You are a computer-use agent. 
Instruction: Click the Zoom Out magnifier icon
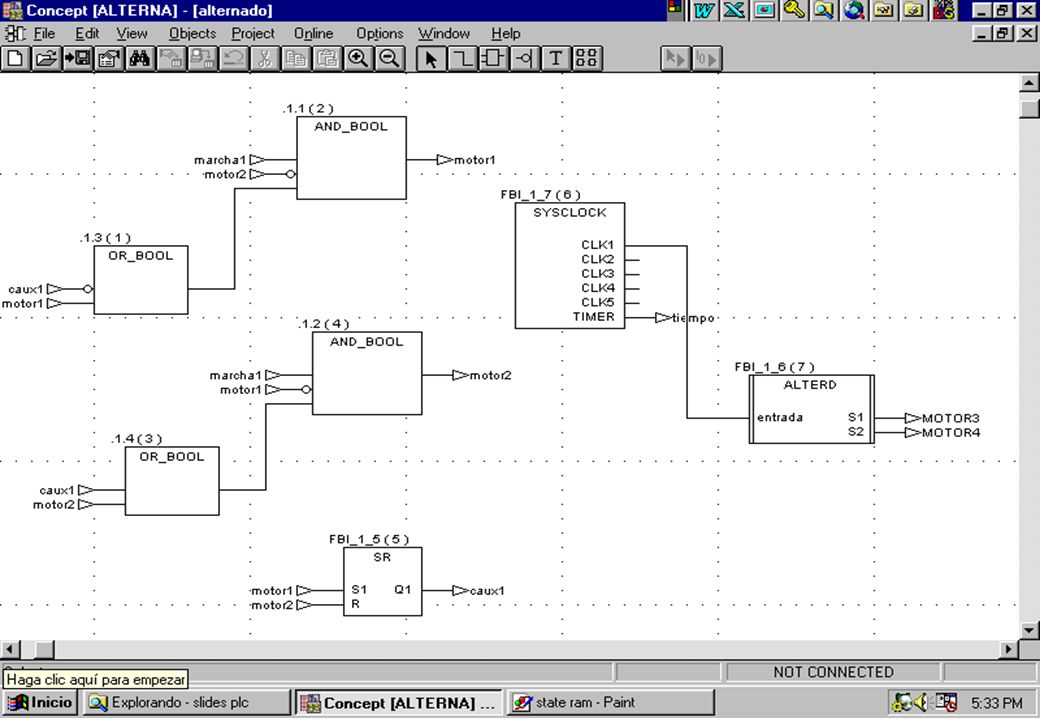click(389, 58)
